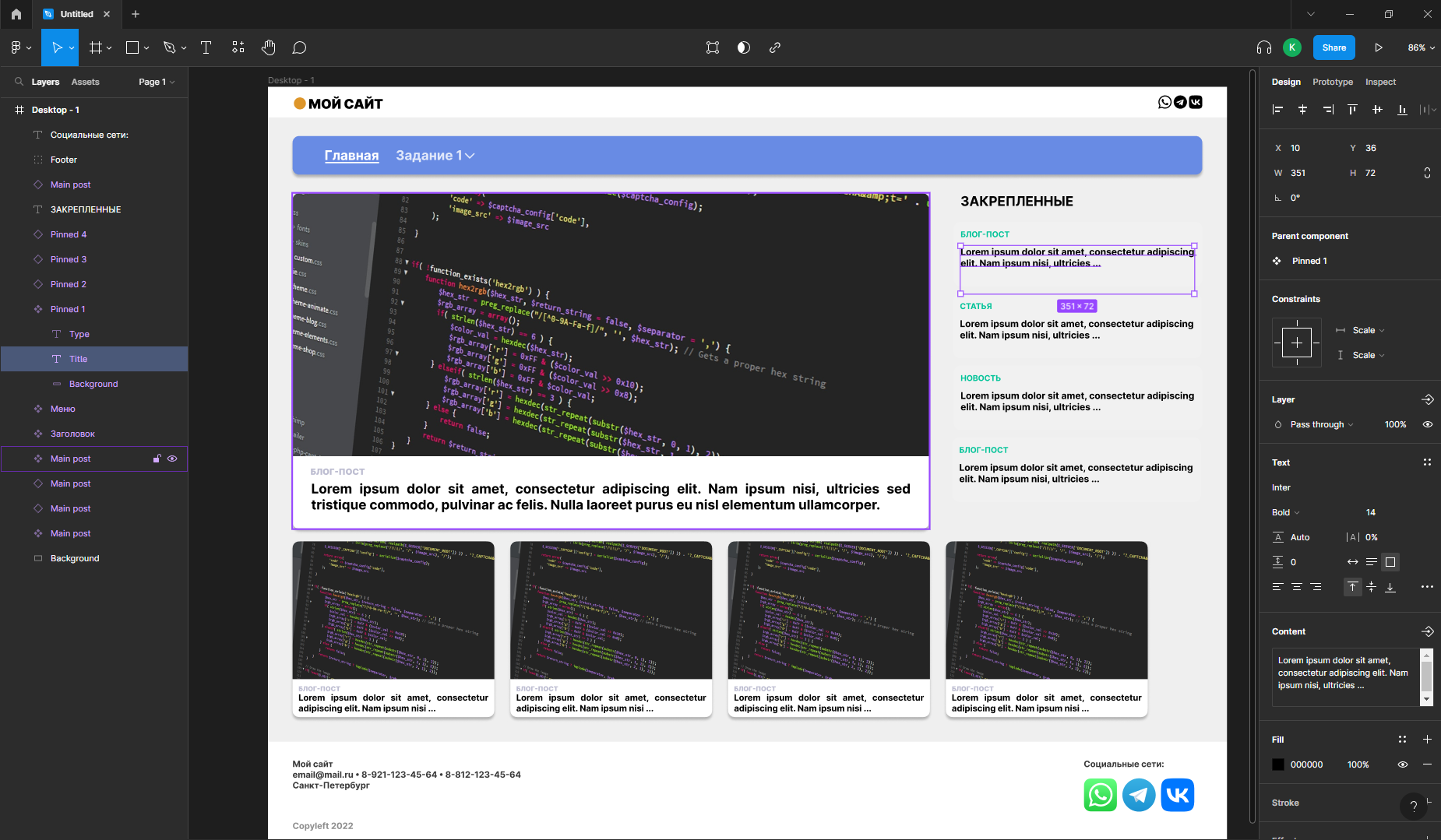Click the align top text icon
The image size is (1441, 840).
1352,587
